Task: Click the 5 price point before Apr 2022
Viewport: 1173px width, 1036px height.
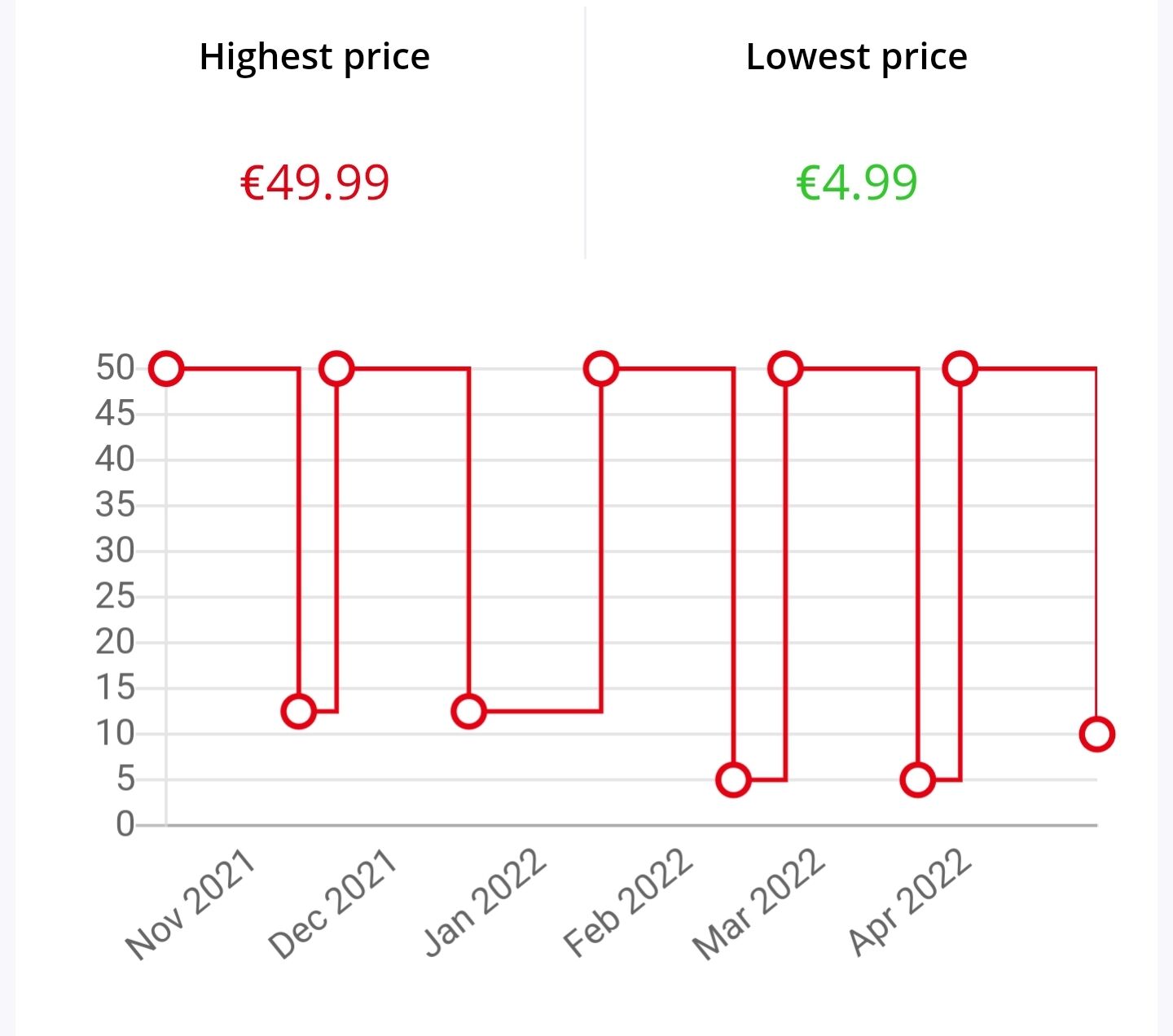Action: pos(918,780)
